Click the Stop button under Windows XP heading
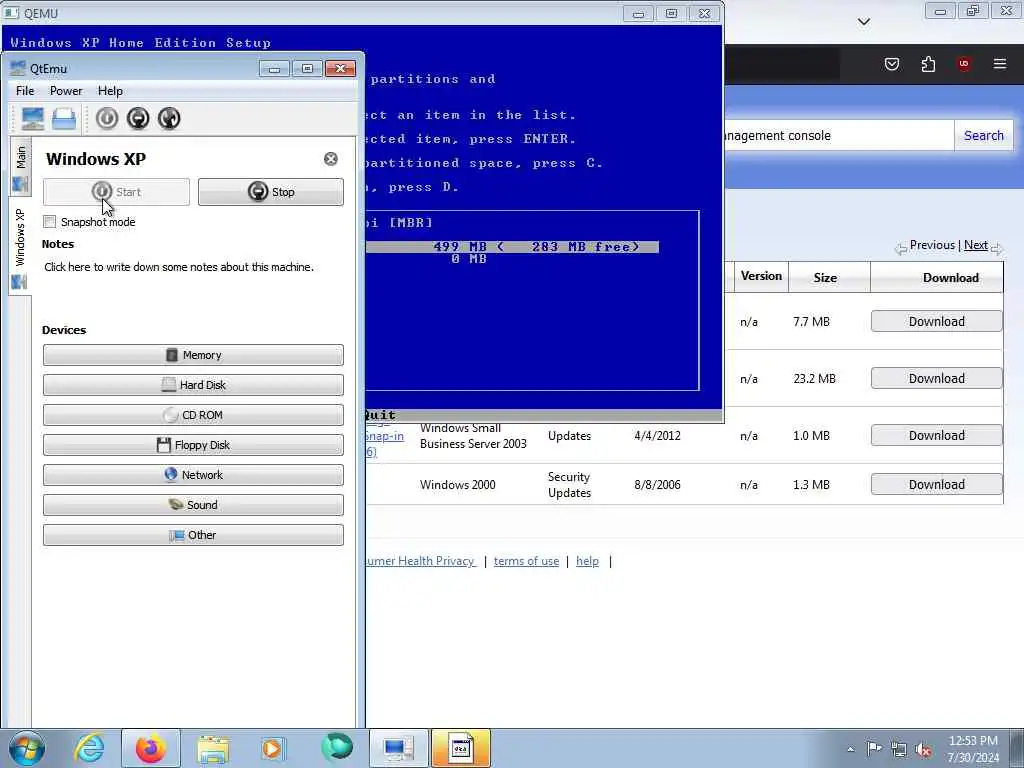This screenshot has height=768, width=1024. (x=271, y=192)
